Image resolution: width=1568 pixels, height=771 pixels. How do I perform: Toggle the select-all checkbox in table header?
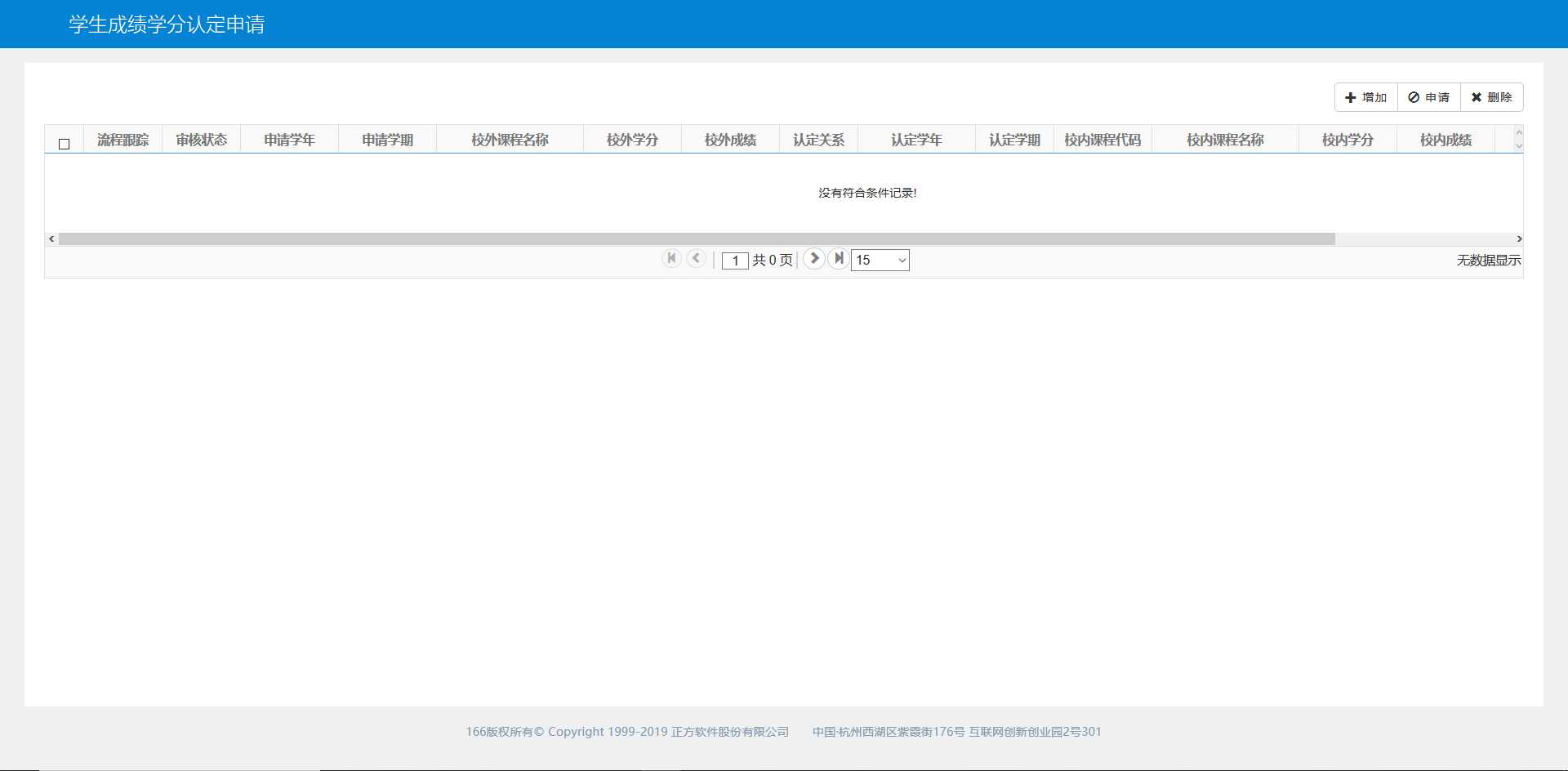click(x=65, y=144)
